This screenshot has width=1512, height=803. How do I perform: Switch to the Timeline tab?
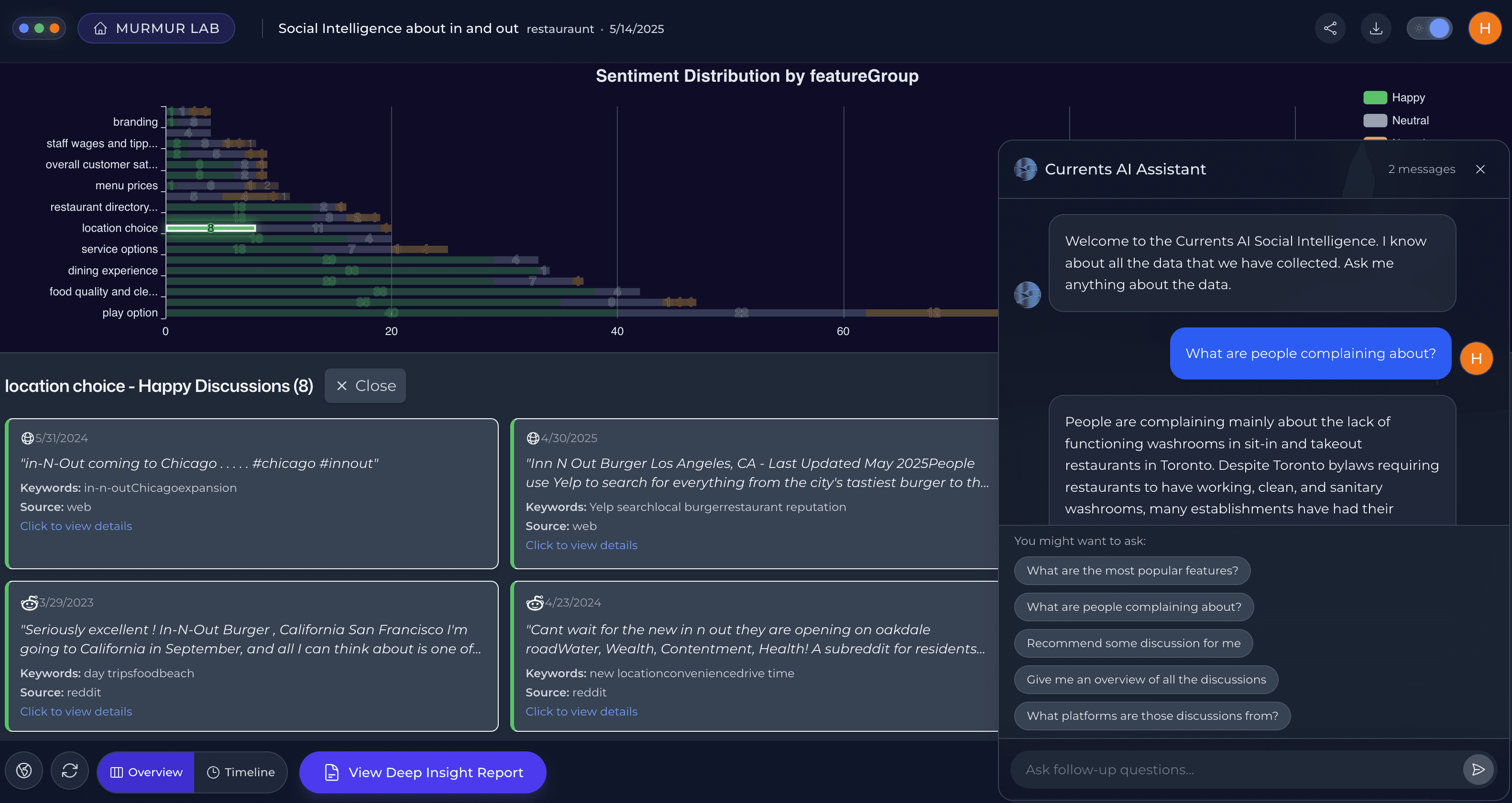pos(241,772)
